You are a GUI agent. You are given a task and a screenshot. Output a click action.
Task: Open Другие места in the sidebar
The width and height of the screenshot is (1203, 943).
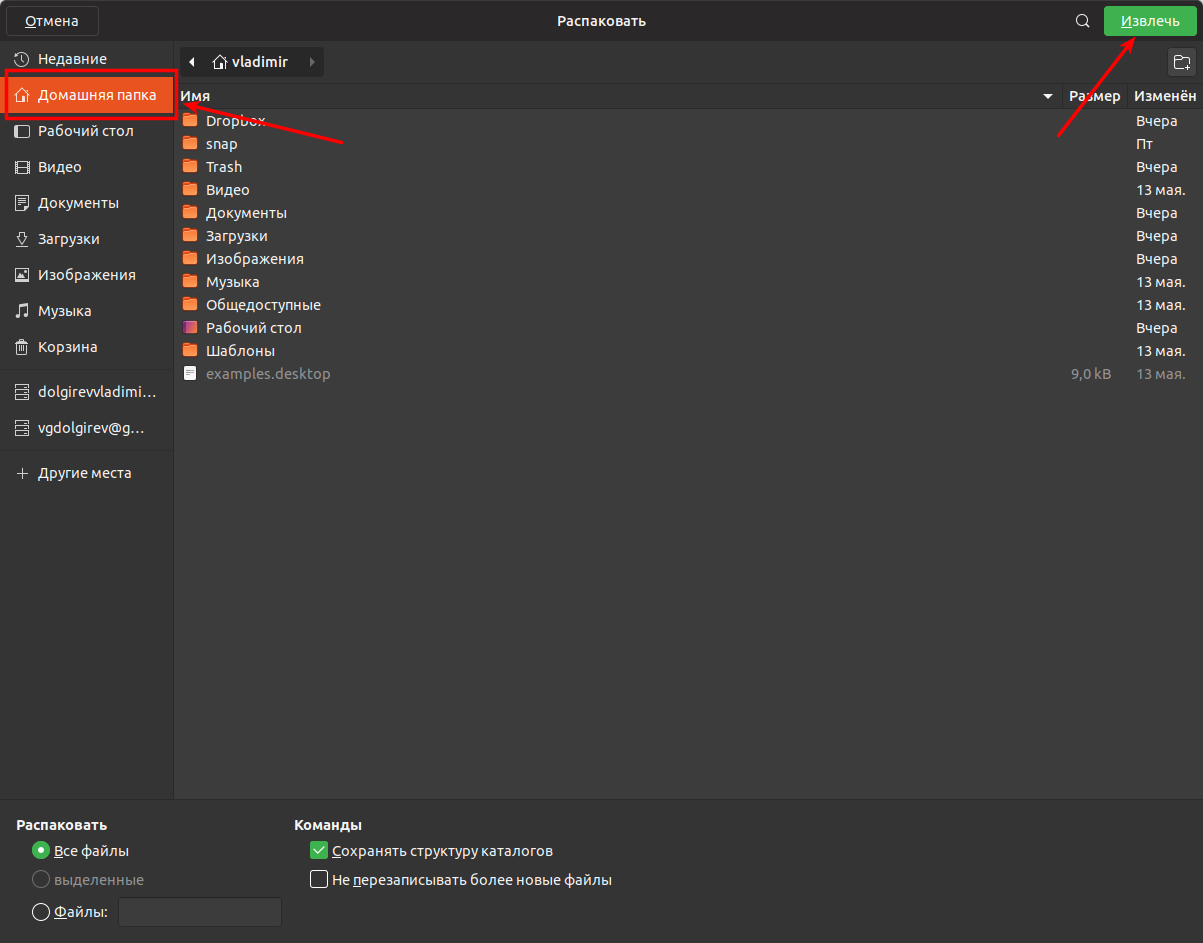click(x=86, y=473)
